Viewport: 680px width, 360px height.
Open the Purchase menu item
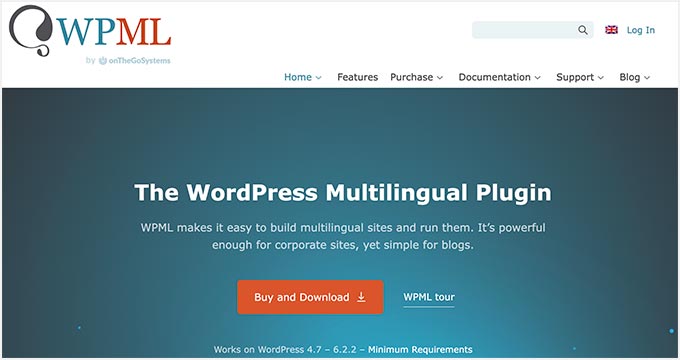pyautogui.click(x=412, y=77)
